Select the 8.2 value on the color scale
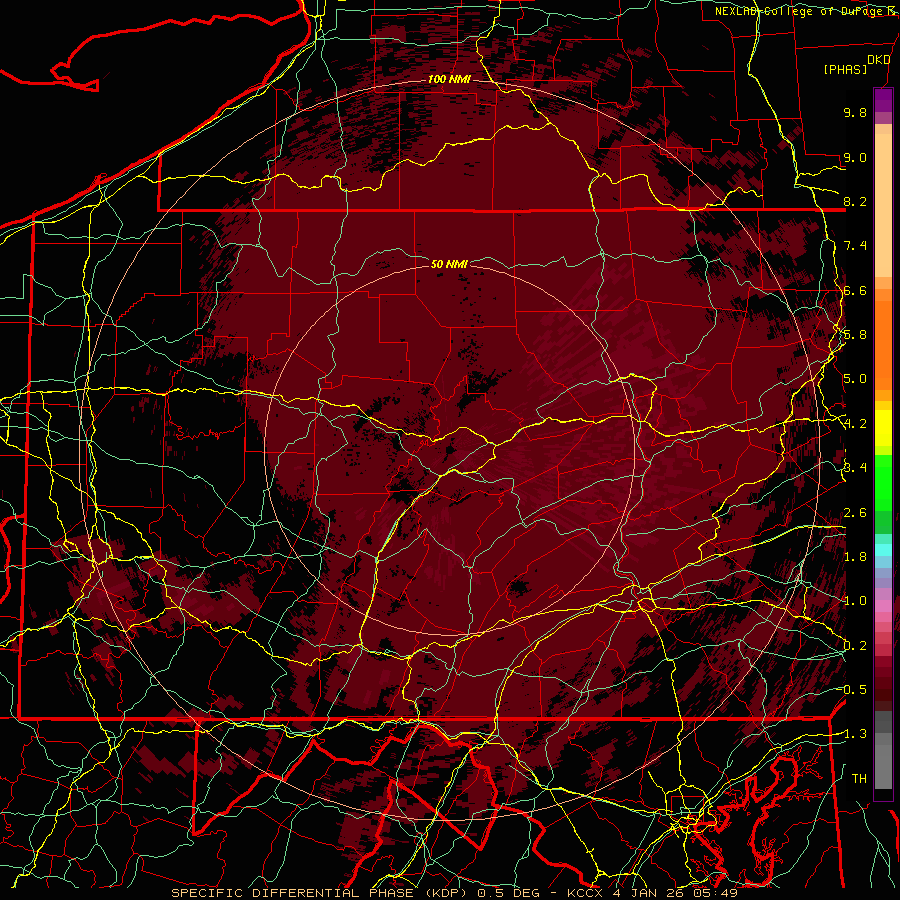 [x=855, y=201]
